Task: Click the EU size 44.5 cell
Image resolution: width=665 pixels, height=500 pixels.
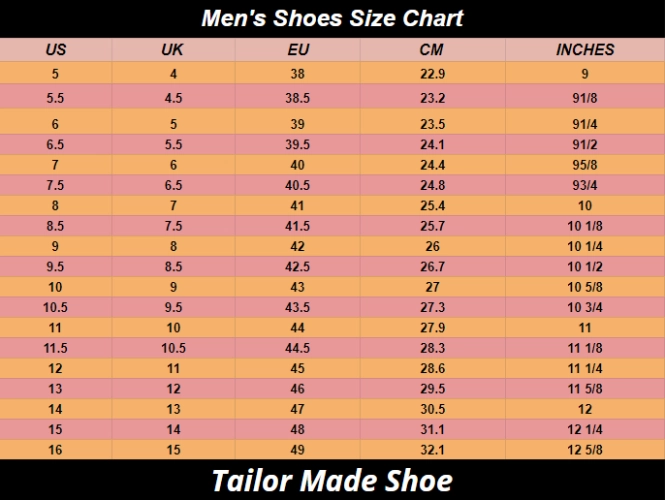Action: [297, 348]
